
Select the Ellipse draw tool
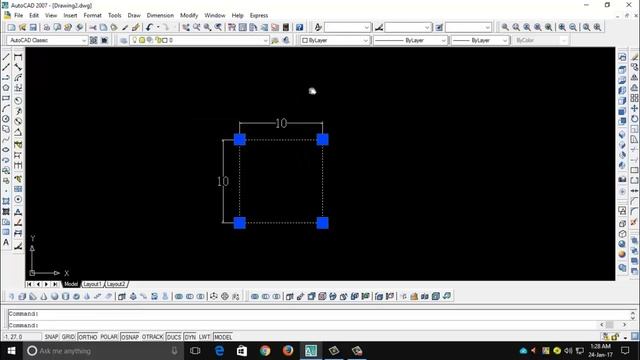click(6, 150)
